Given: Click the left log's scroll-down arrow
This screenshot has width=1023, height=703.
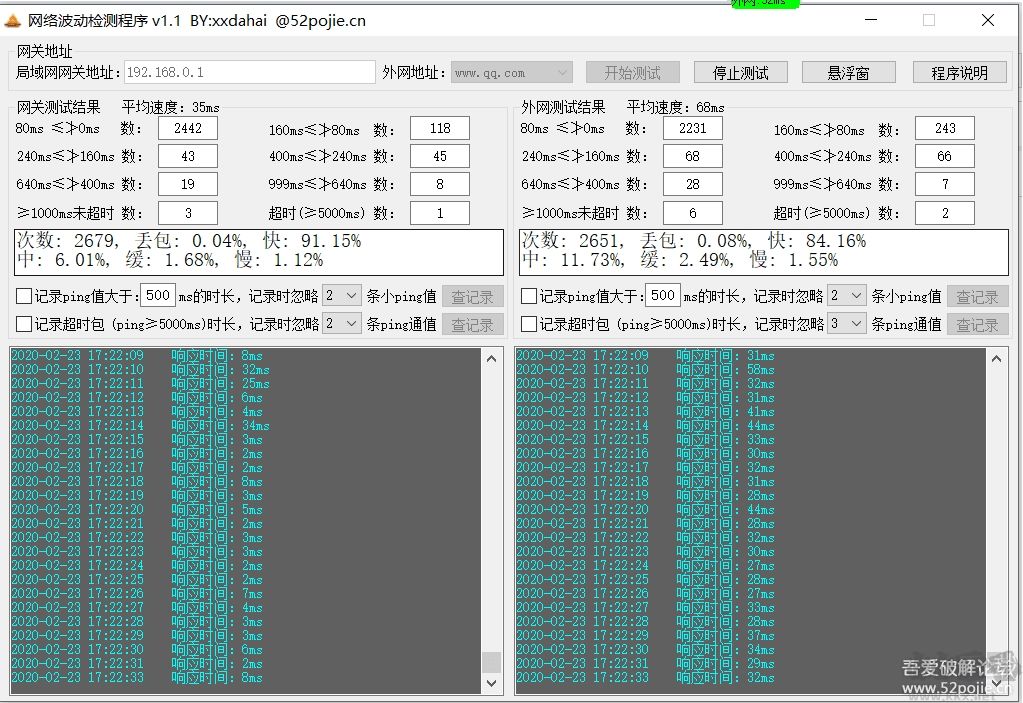Looking at the screenshot, I should [x=491, y=682].
